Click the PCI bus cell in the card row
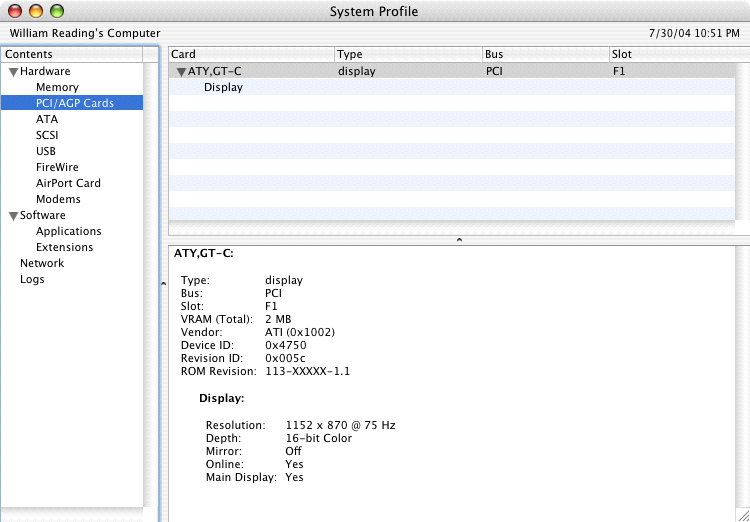 (x=494, y=71)
